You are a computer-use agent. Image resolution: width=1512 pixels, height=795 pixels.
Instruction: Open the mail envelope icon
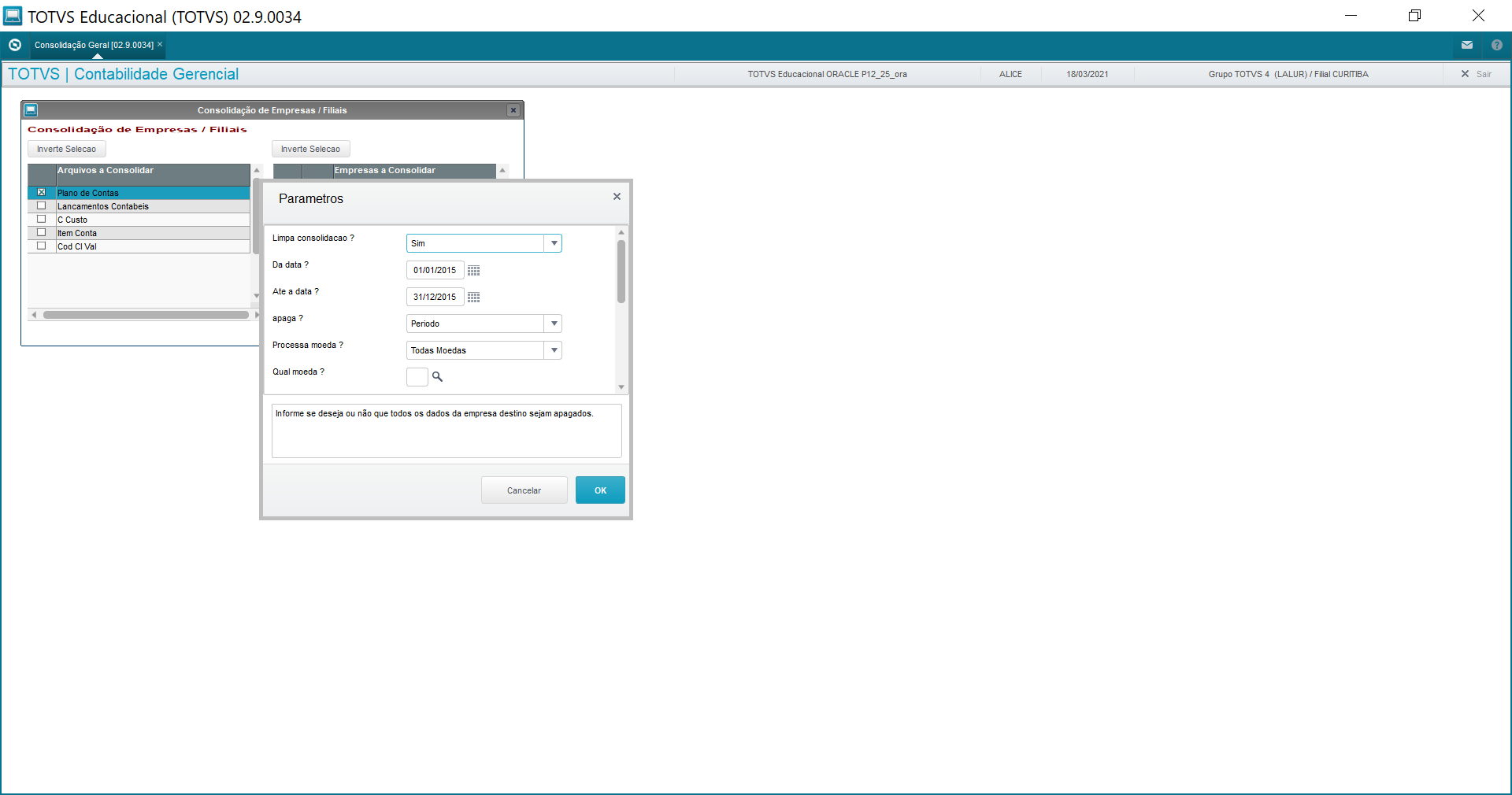(1467, 45)
